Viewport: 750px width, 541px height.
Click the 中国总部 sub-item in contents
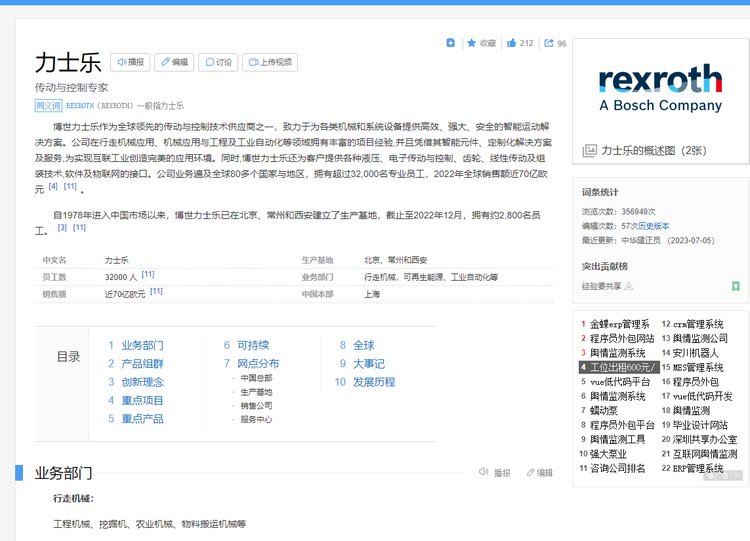[x=256, y=379]
